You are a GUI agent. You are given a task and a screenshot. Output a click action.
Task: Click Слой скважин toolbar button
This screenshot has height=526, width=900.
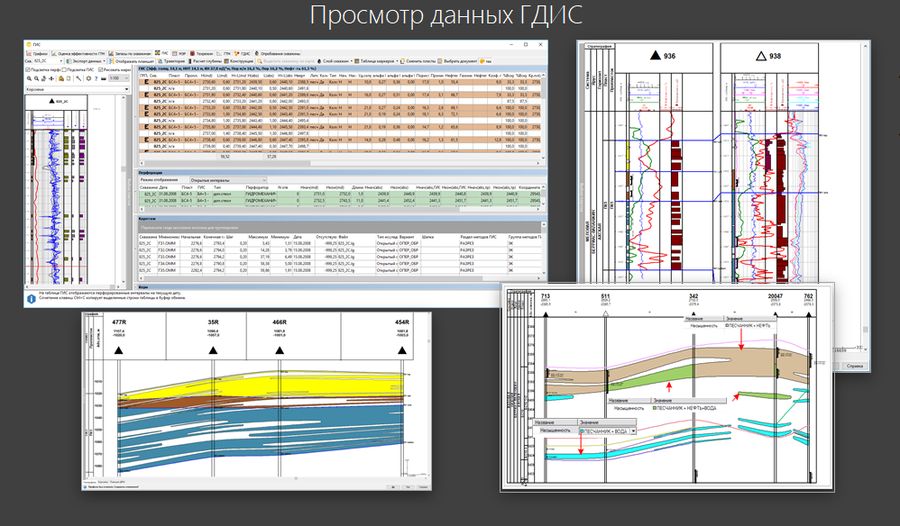click(x=332, y=61)
